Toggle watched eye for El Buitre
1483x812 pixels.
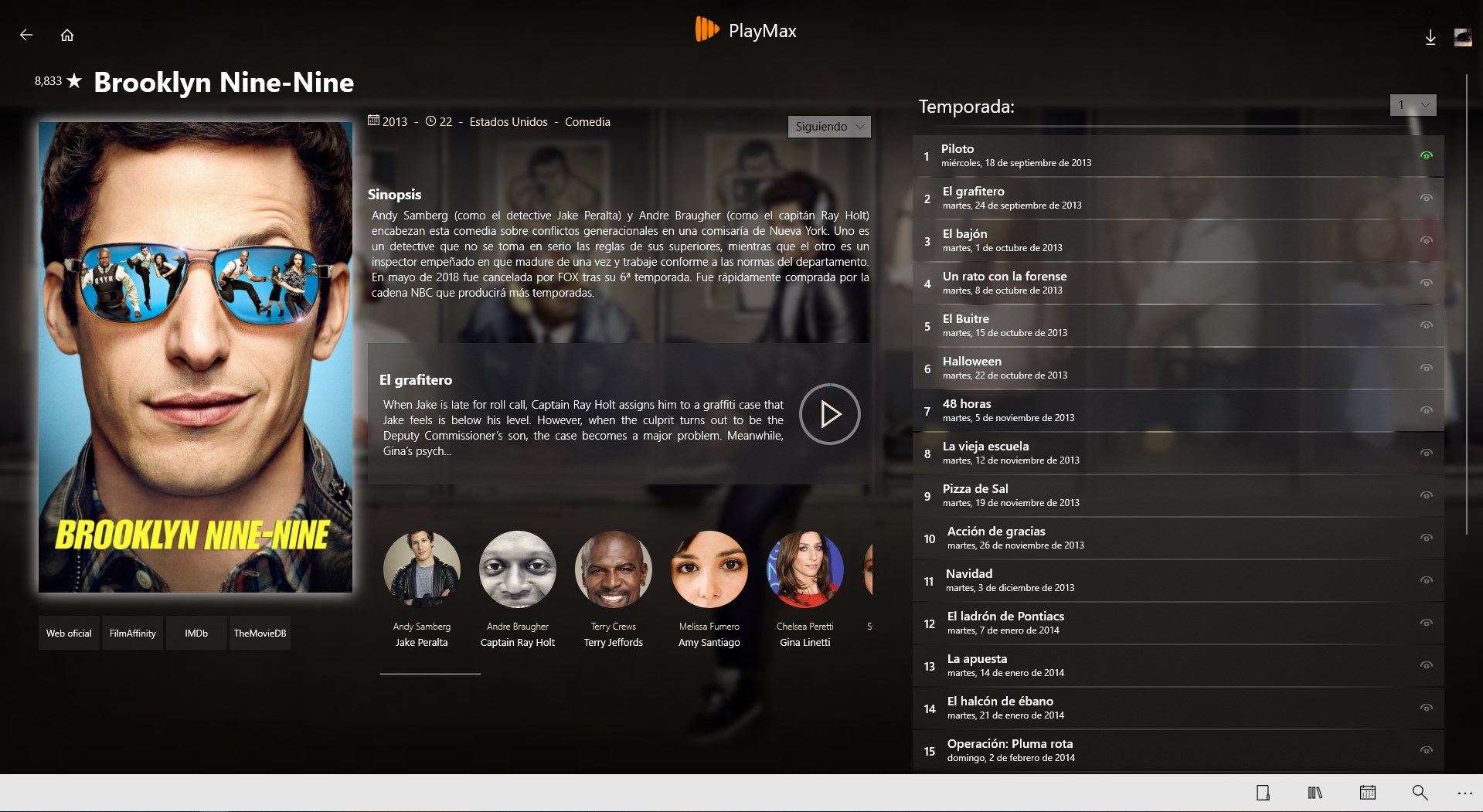[1427, 325]
